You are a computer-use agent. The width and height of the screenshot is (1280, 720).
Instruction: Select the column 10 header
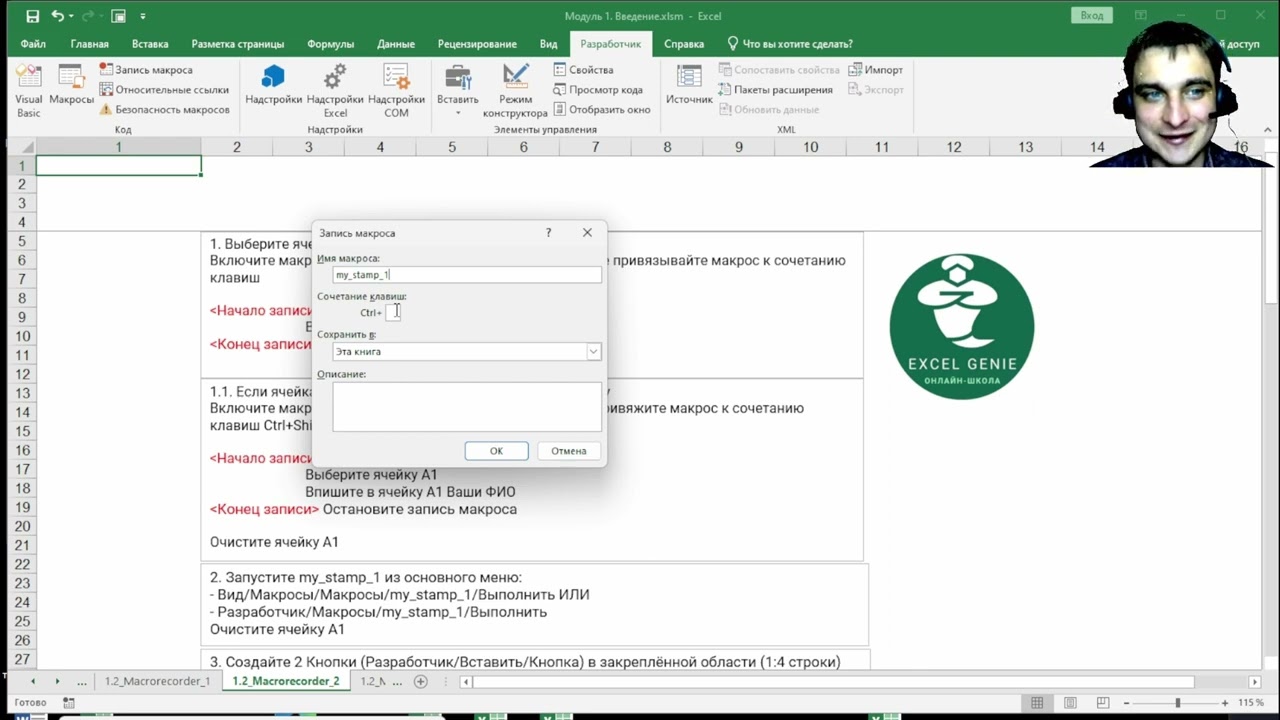810,147
